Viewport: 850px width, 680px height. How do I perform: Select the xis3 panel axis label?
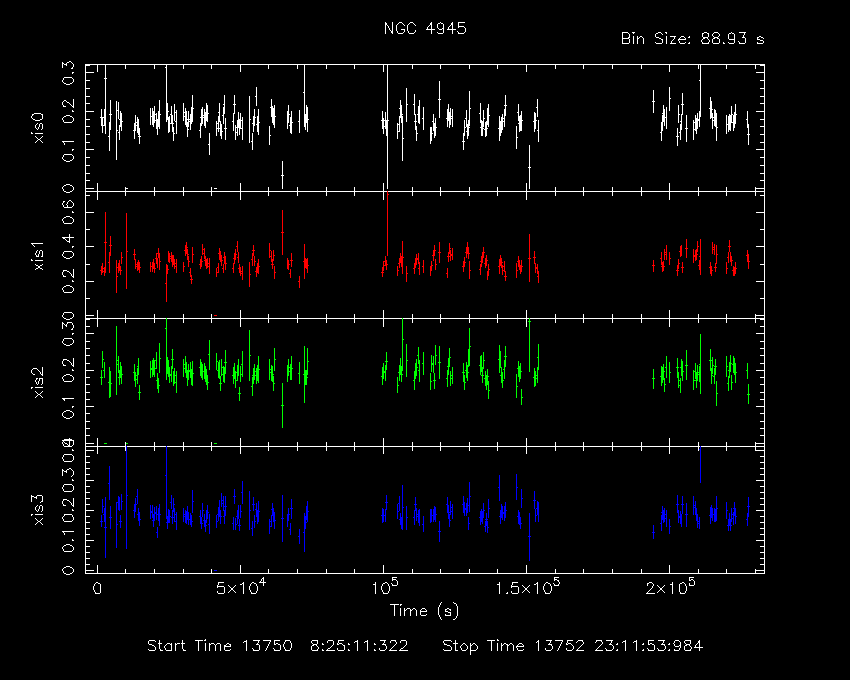(x=38, y=510)
